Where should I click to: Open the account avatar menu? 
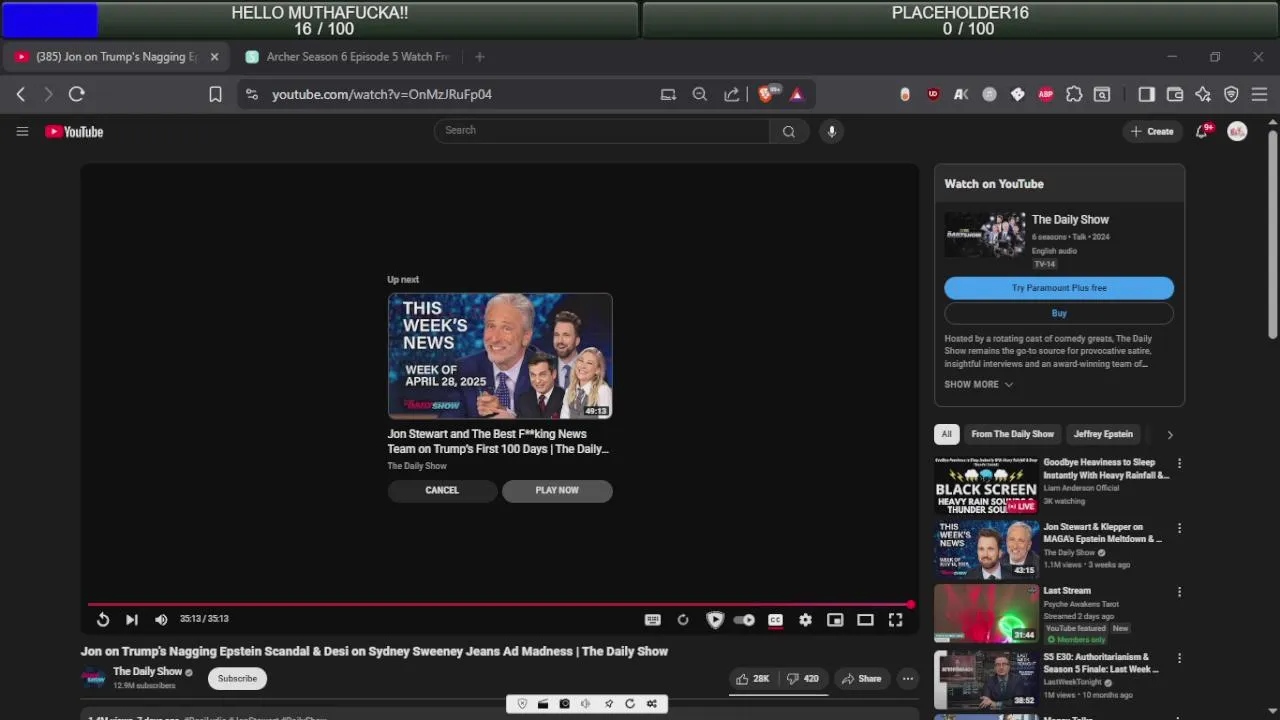[x=1237, y=131]
